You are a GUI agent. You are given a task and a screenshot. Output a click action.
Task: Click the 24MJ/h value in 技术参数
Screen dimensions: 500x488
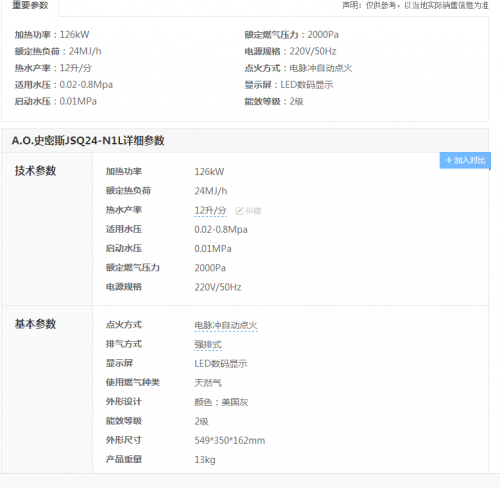[x=211, y=191]
